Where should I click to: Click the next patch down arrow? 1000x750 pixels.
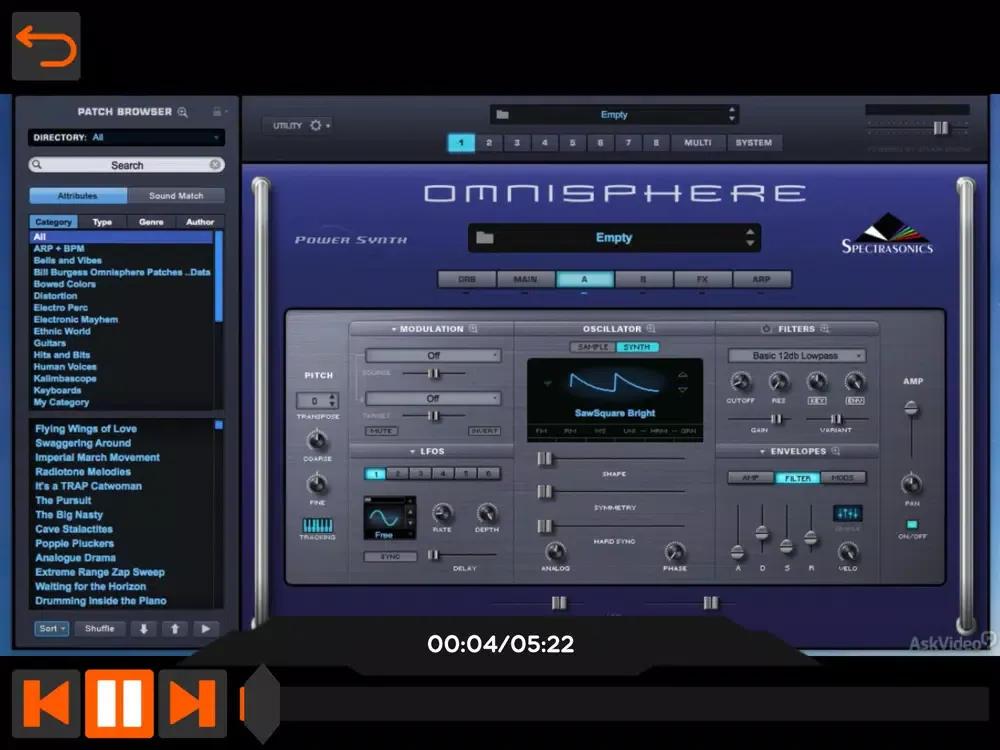pyautogui.click(x=144, y=629)
